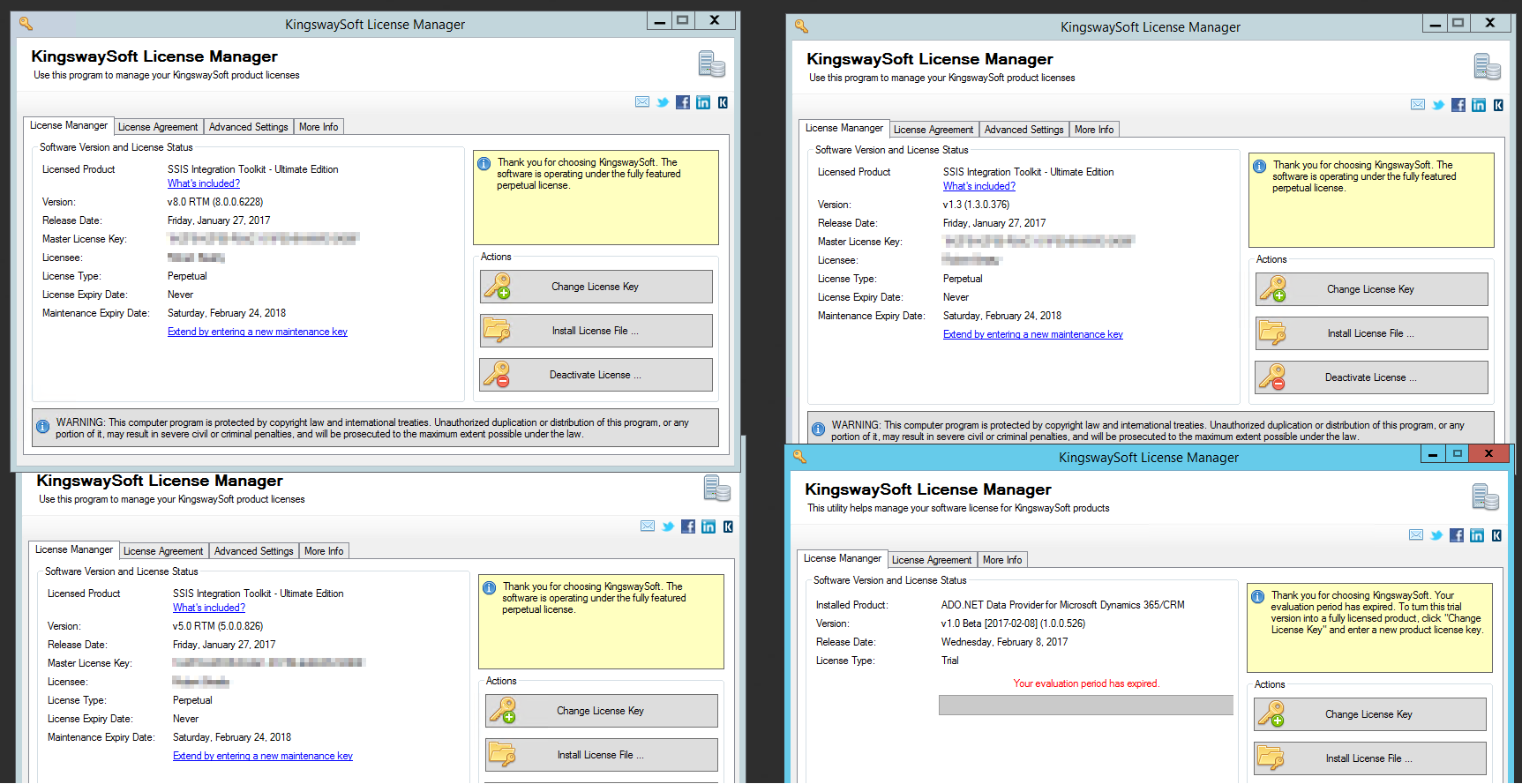Click the gray evaluation progress bar in the ADO.NET window
The image size is (1522, 784).
[x=1086, y=705]
